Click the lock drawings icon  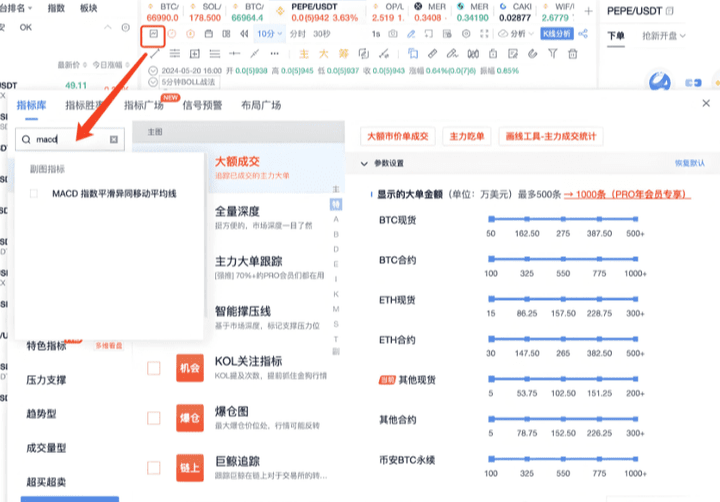[x=493, y=54]
